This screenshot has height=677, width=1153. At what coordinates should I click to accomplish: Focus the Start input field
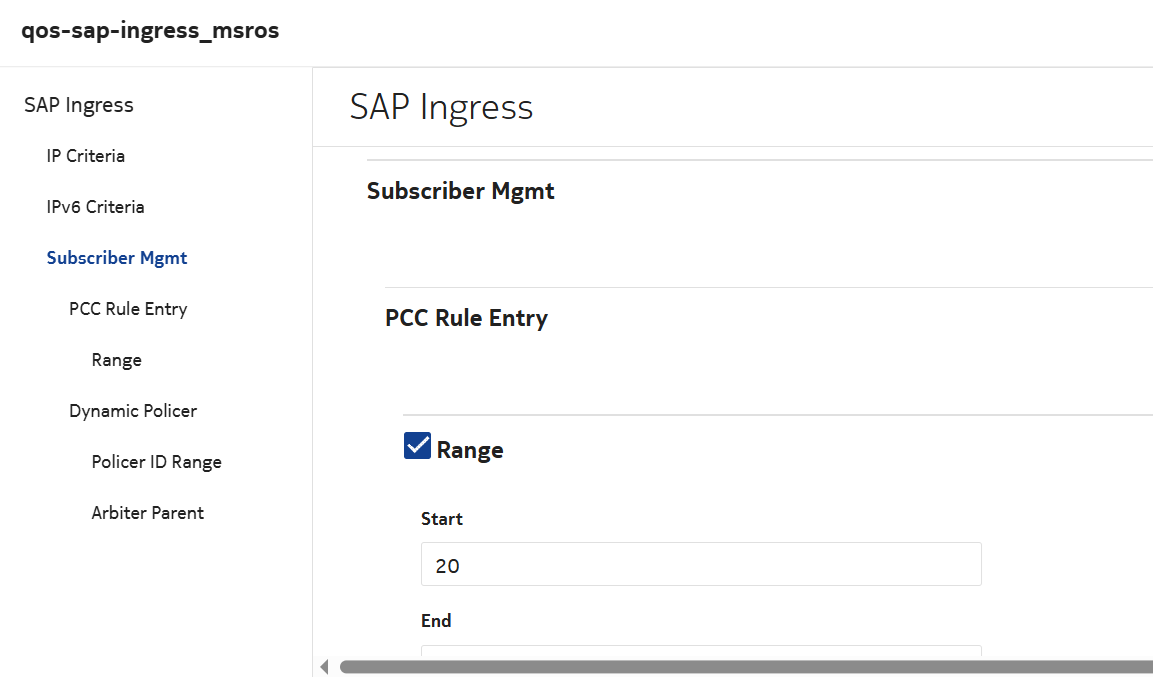pos(700,564)
